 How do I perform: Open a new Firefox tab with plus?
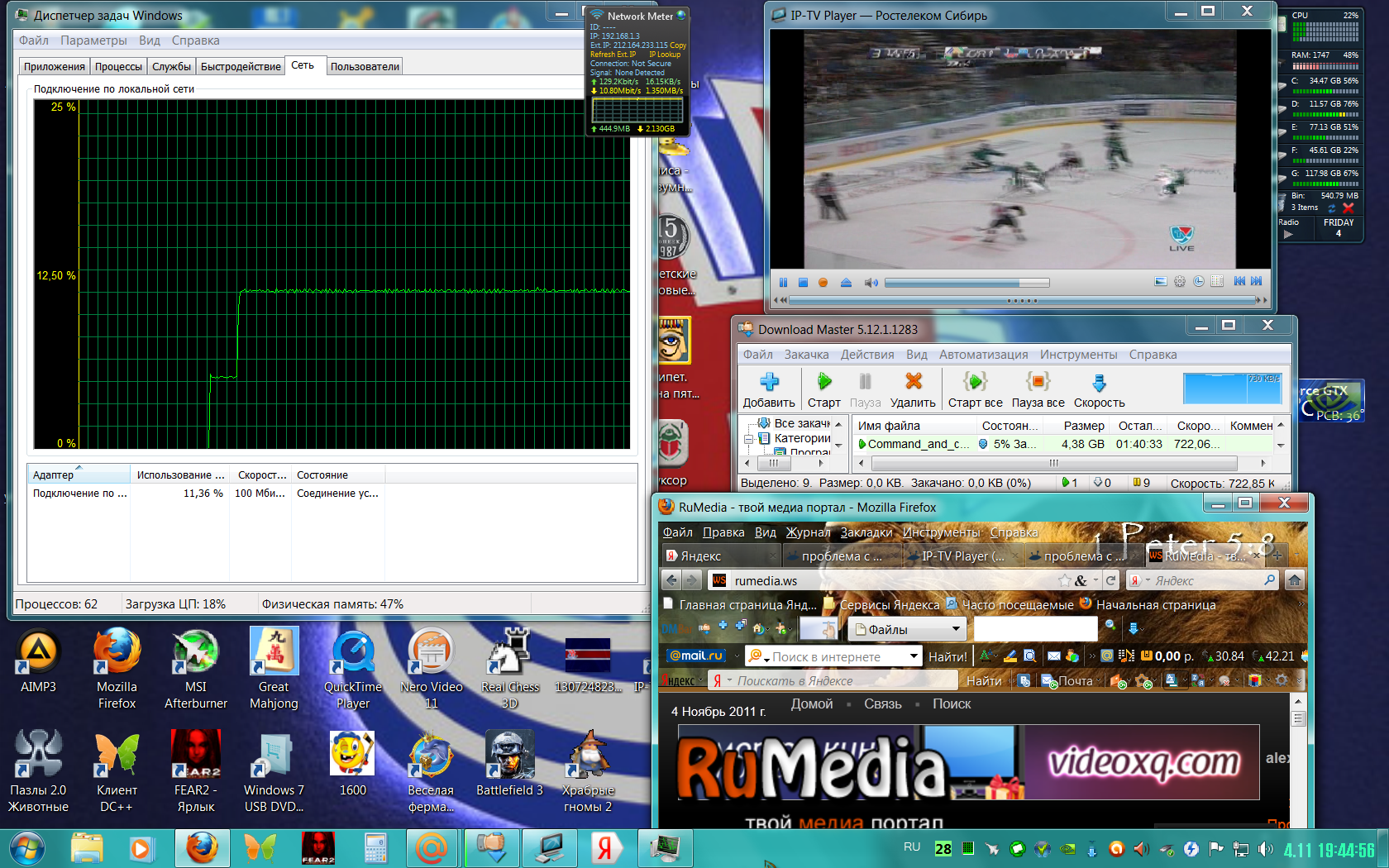1277,556
